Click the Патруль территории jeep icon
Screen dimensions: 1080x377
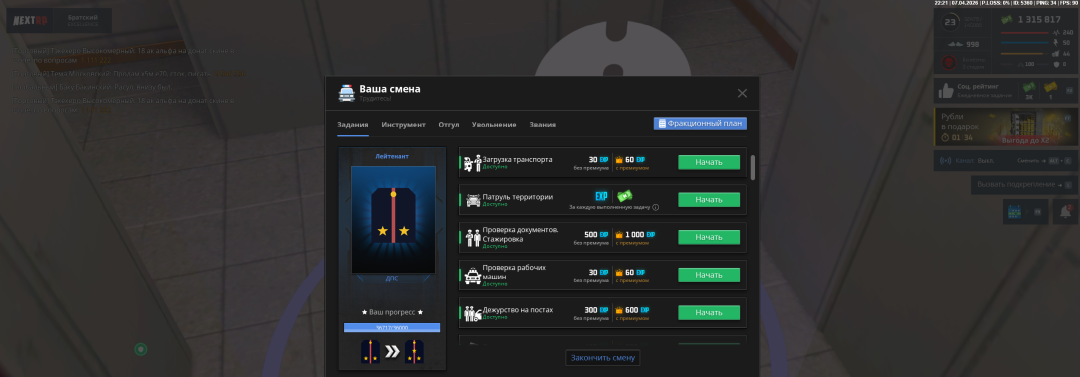coord(472,200)
